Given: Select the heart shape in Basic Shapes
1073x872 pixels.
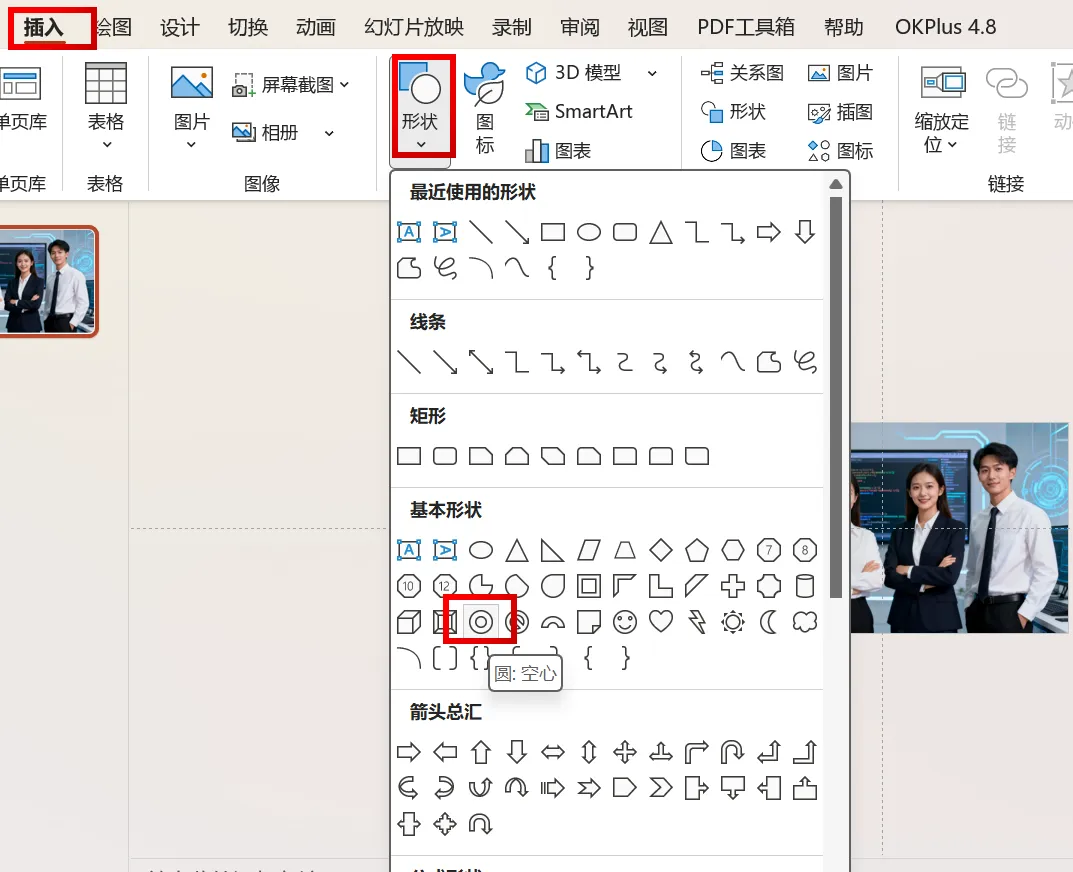Looking at the screenshot, I should coord(660,621).
